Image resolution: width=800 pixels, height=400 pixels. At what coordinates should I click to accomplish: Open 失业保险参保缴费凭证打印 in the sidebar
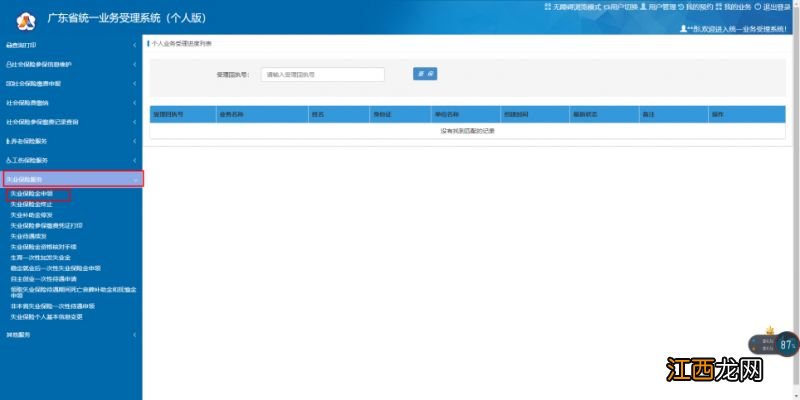click(46, 226)
